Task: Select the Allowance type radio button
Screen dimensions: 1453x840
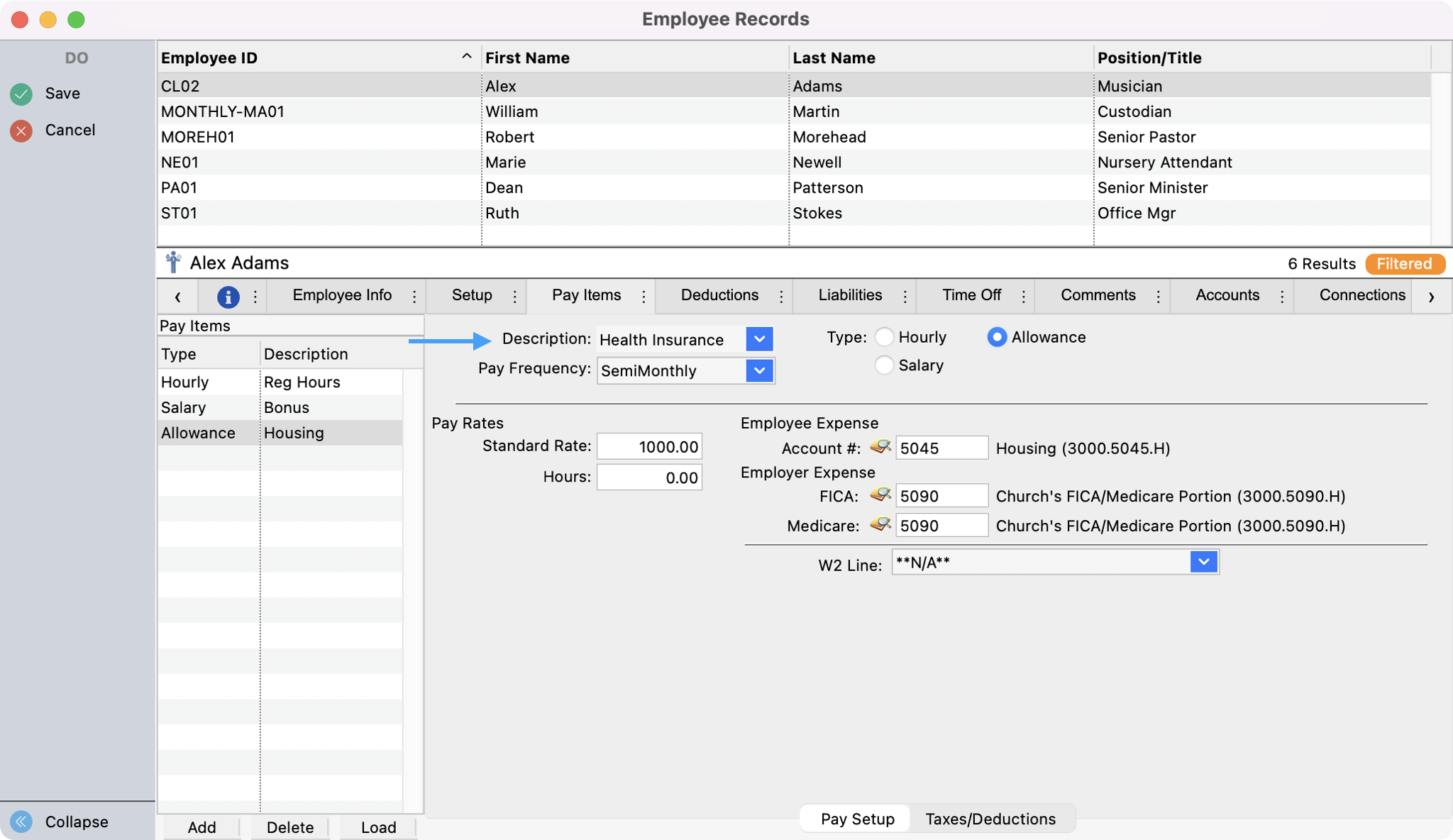Action: [997, 337]
